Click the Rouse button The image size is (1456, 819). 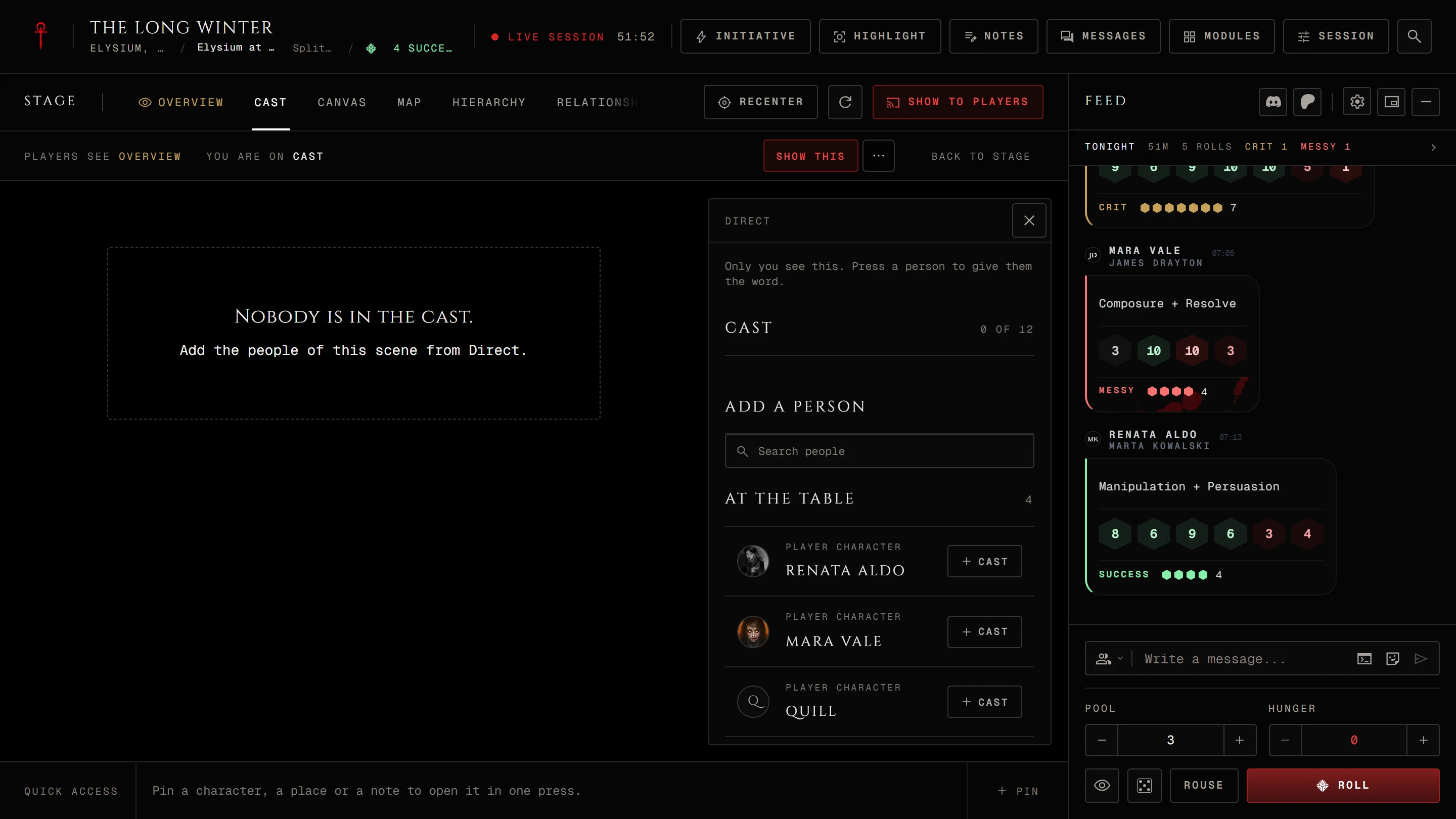[1204, 785]
